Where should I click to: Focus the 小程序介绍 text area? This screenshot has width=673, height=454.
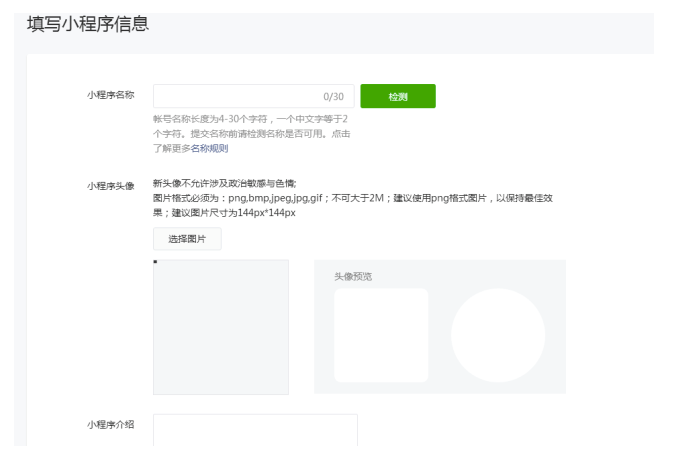point(255,430)
